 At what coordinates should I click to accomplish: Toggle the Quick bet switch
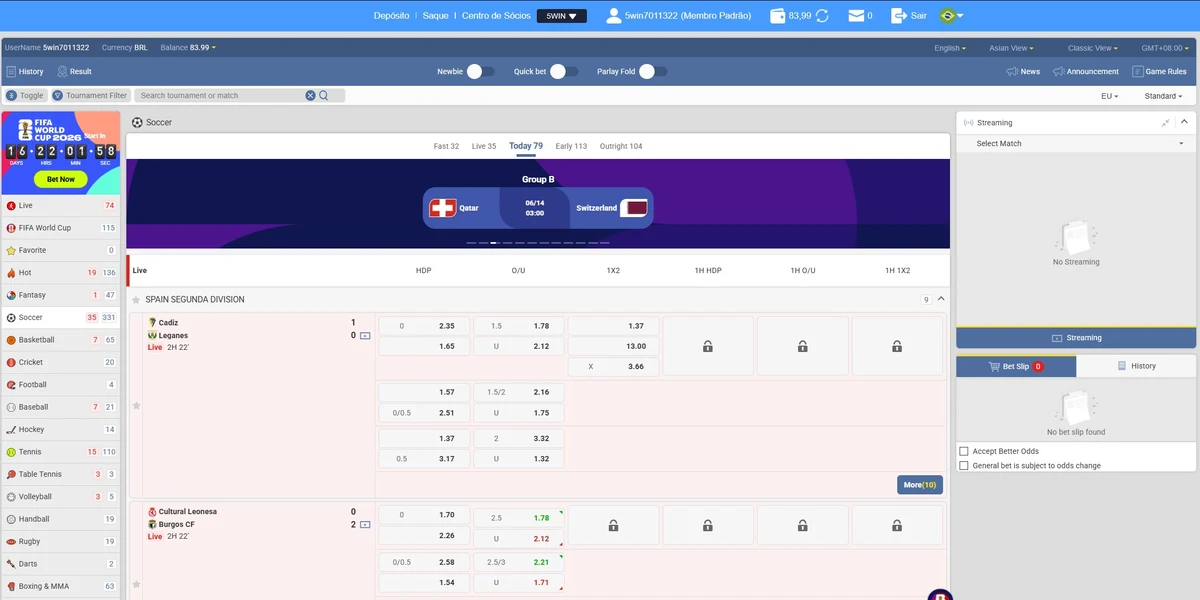[x=564, y=71]
